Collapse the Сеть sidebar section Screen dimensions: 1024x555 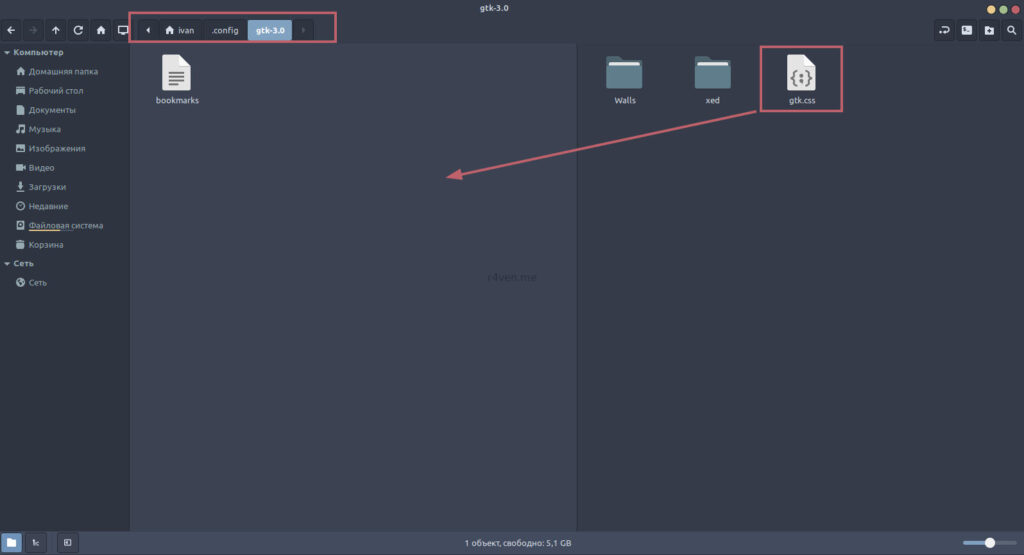coord(8,263)
